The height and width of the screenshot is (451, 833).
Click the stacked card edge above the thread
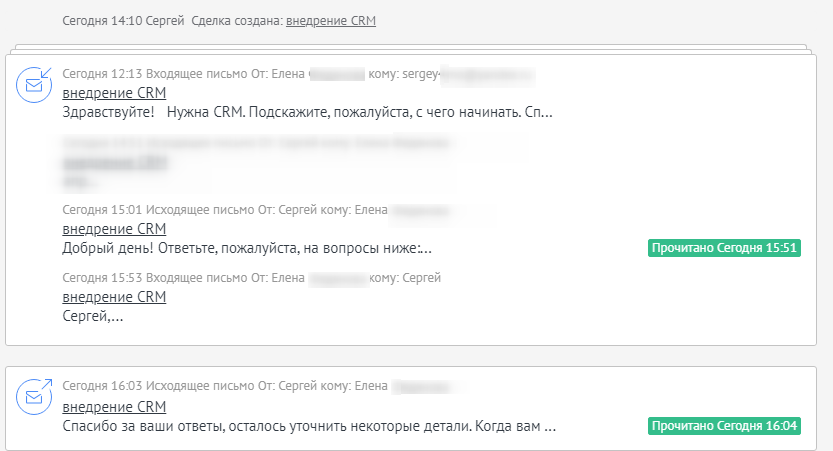(411, 49)
